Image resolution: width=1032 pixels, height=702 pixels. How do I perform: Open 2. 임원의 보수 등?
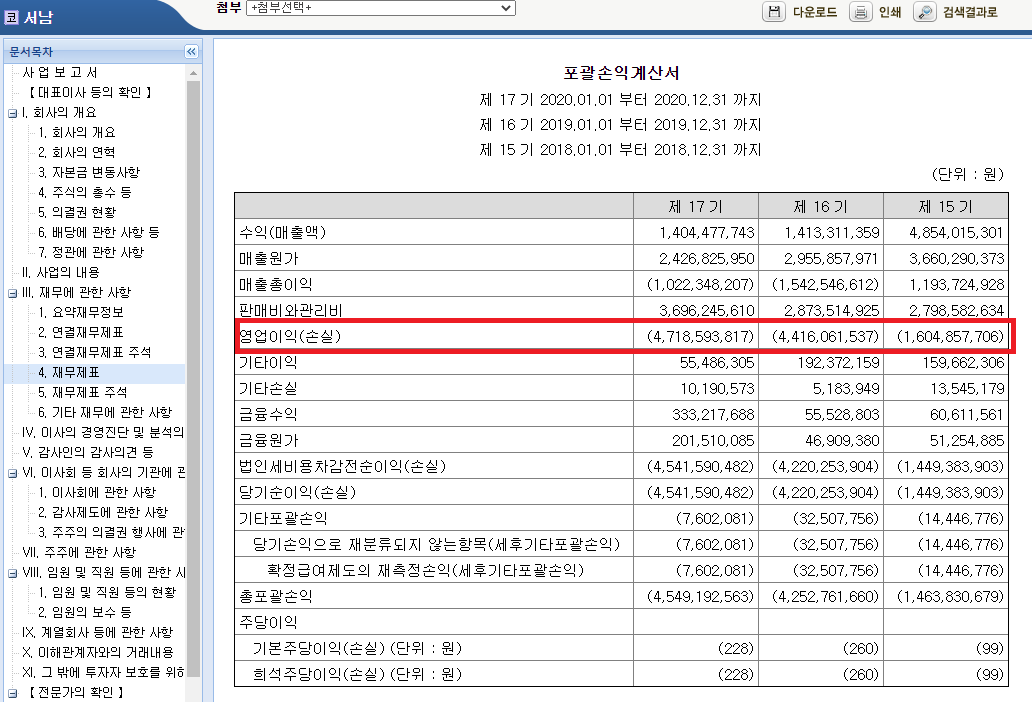84,612
